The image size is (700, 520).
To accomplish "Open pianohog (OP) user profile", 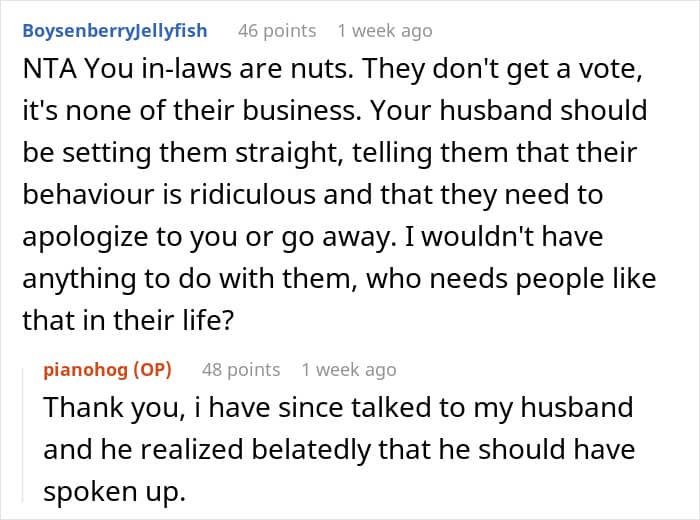I will (108, 370).
